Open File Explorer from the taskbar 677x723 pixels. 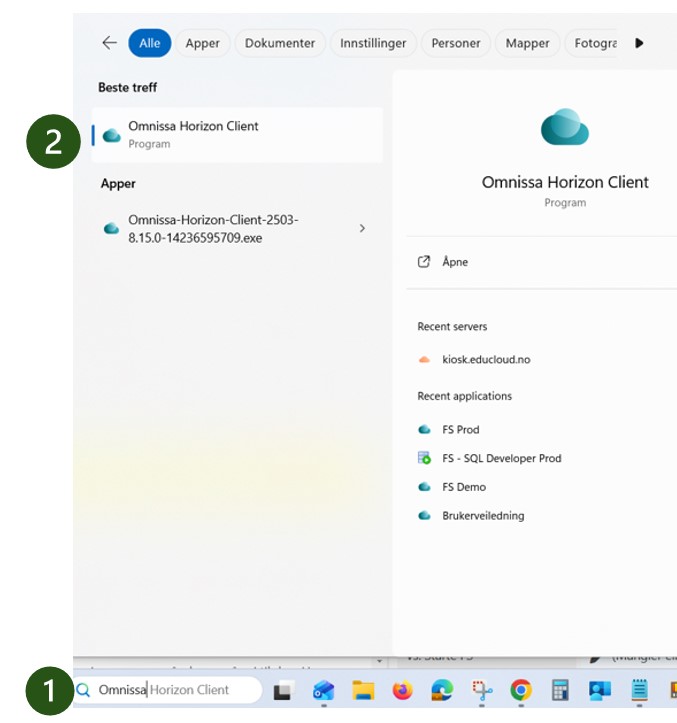(x=362, y=690)
